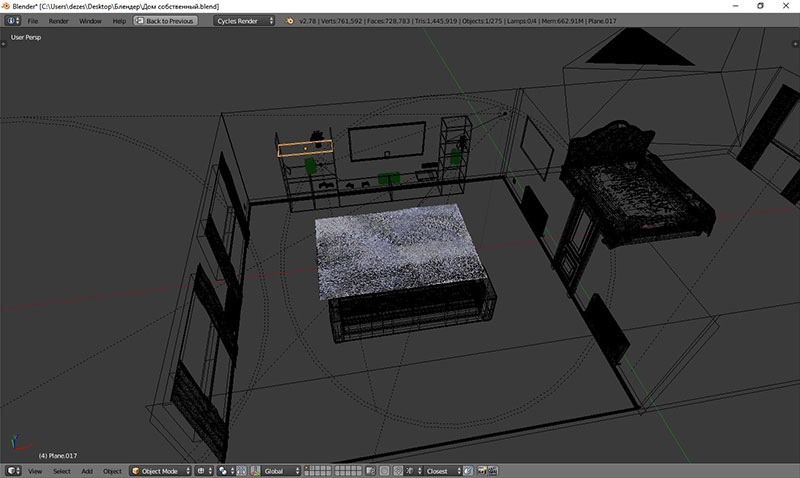
Task: Open the File menu
Action: 33,20
